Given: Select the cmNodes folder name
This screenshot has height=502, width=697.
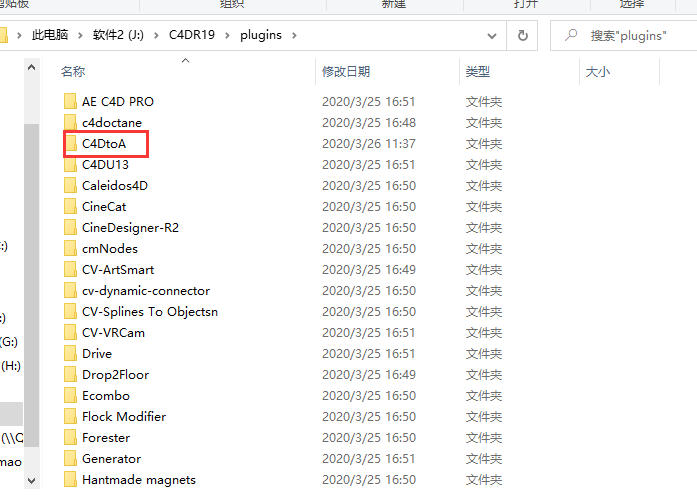Looking at the screenshot, I should pos(110,248).
